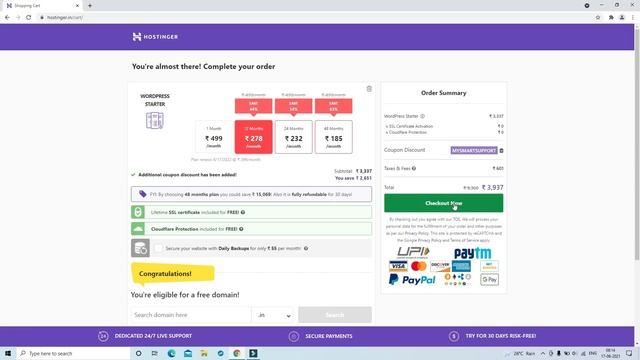The image size is (640, 360).
Task: Click the MYSMARTSUPPORT coupon tag
Action: (474, 151)
